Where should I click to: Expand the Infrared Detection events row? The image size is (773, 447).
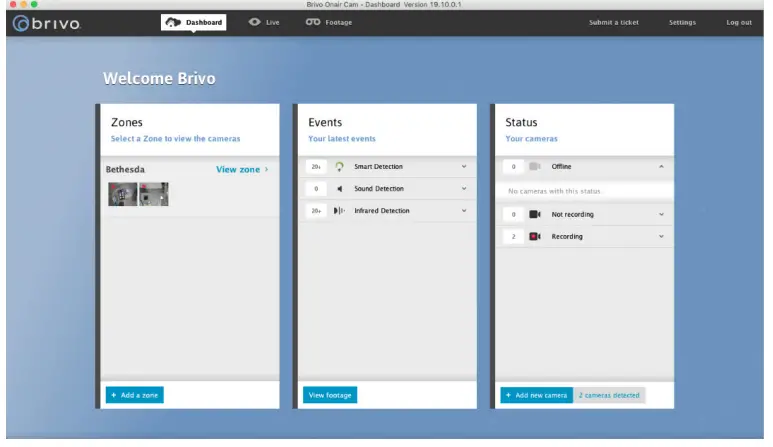[464, 210]
